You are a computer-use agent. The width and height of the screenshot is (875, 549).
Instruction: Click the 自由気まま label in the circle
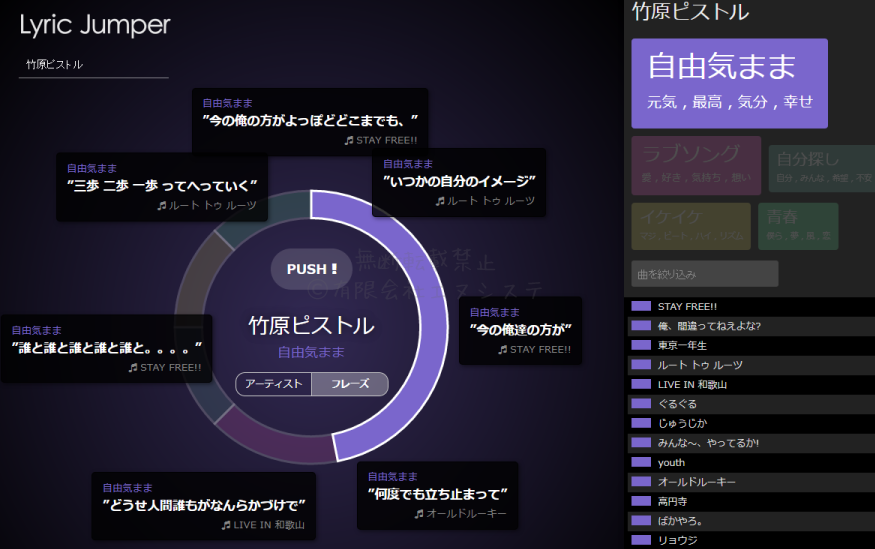pos(311,353)
